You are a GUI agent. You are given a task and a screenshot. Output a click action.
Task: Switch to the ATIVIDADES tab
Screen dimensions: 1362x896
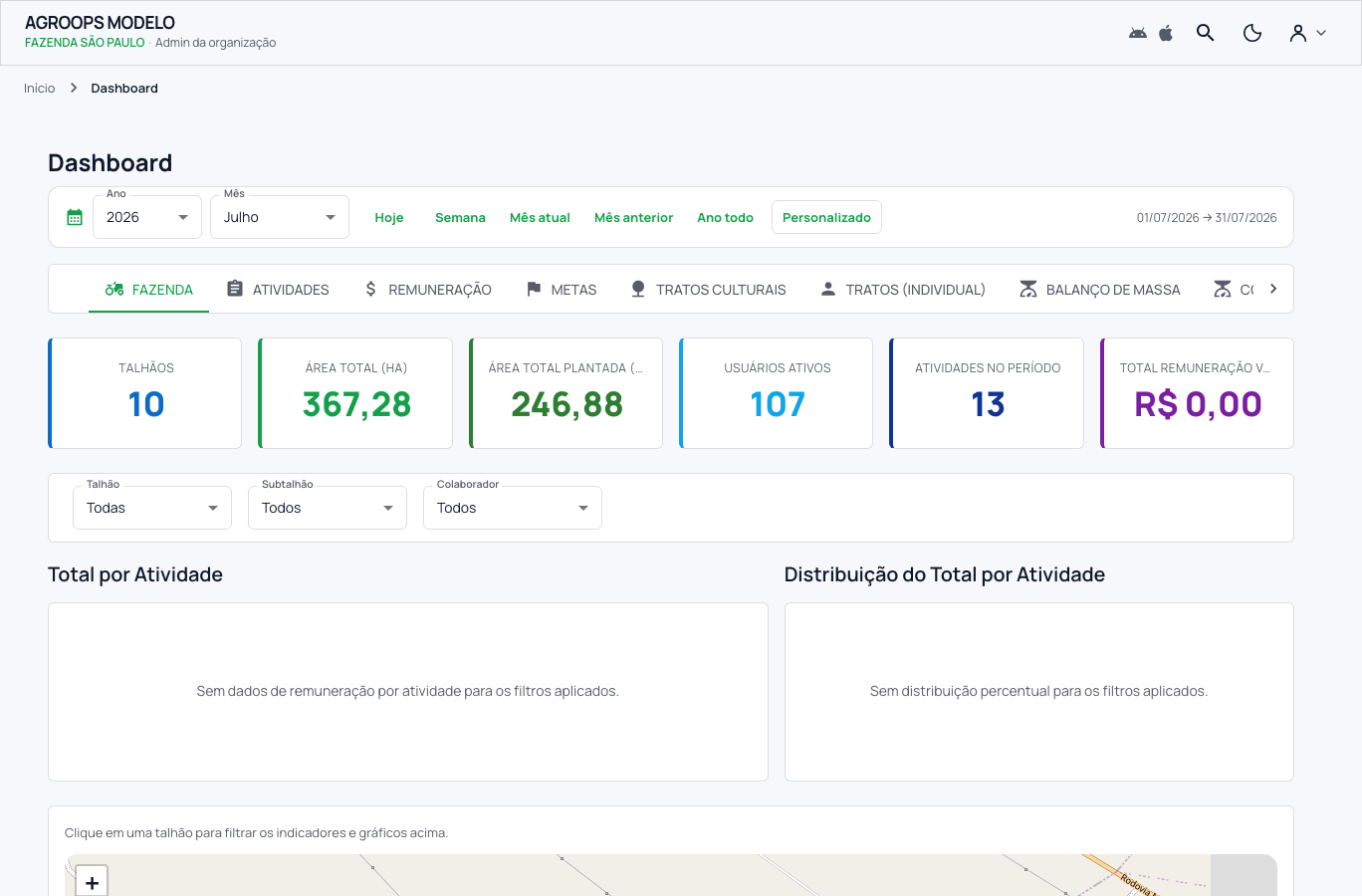[277, 290]
